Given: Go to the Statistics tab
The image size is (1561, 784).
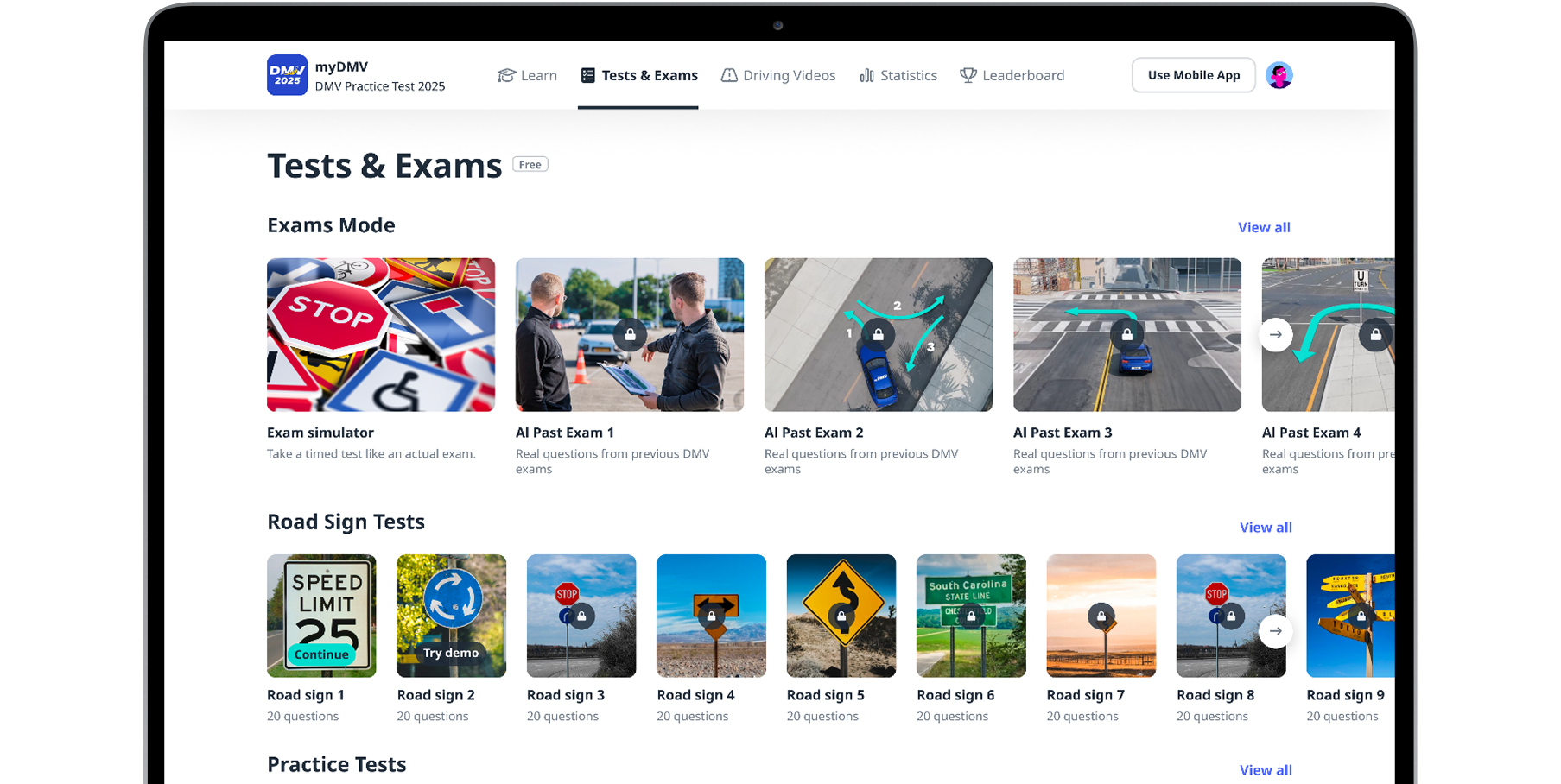Looking at the screenshot, I should (x=898, y=75).
